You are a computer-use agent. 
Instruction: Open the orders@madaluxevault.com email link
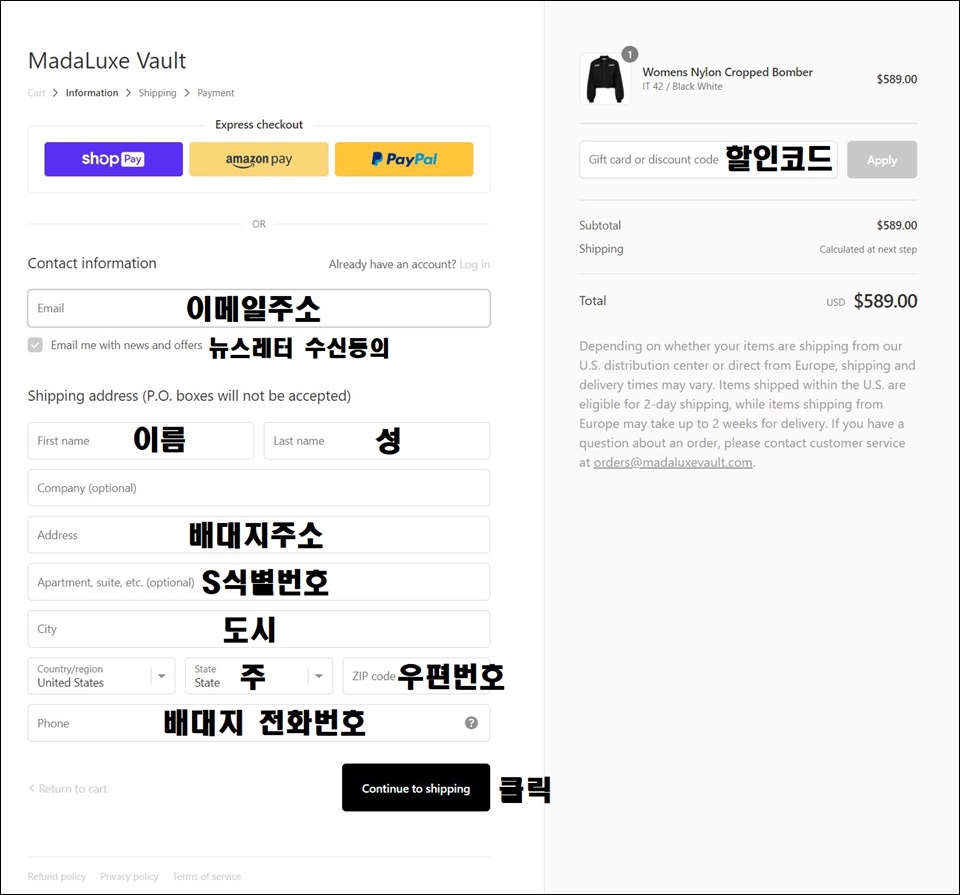[673, 462]
